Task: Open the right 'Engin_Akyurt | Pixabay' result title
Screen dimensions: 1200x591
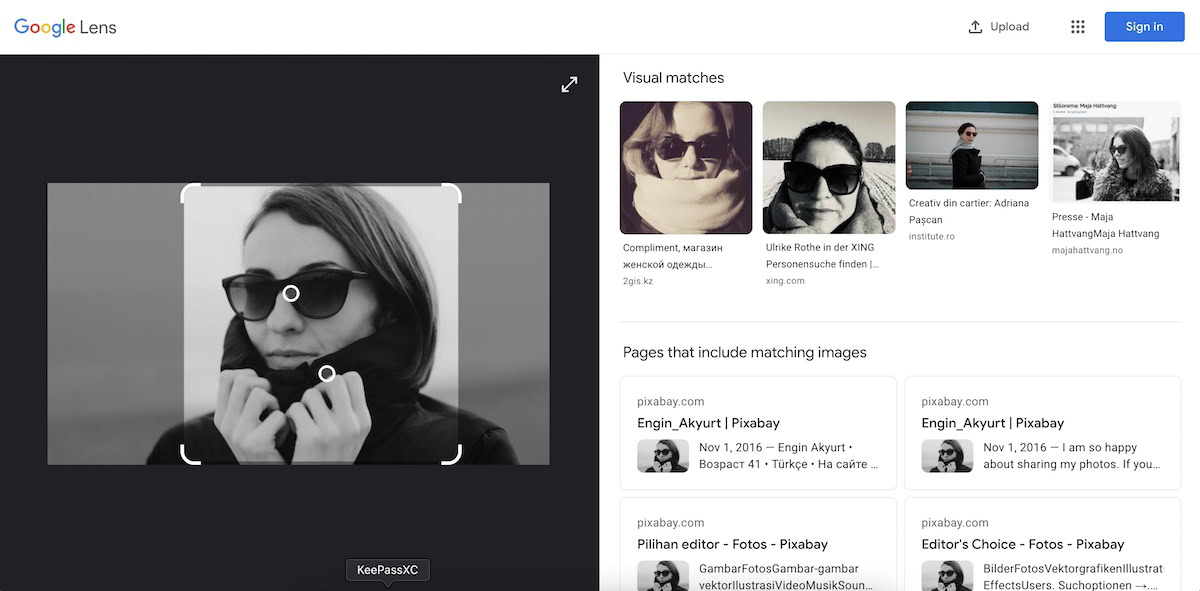Action: [x=993, y=423]
